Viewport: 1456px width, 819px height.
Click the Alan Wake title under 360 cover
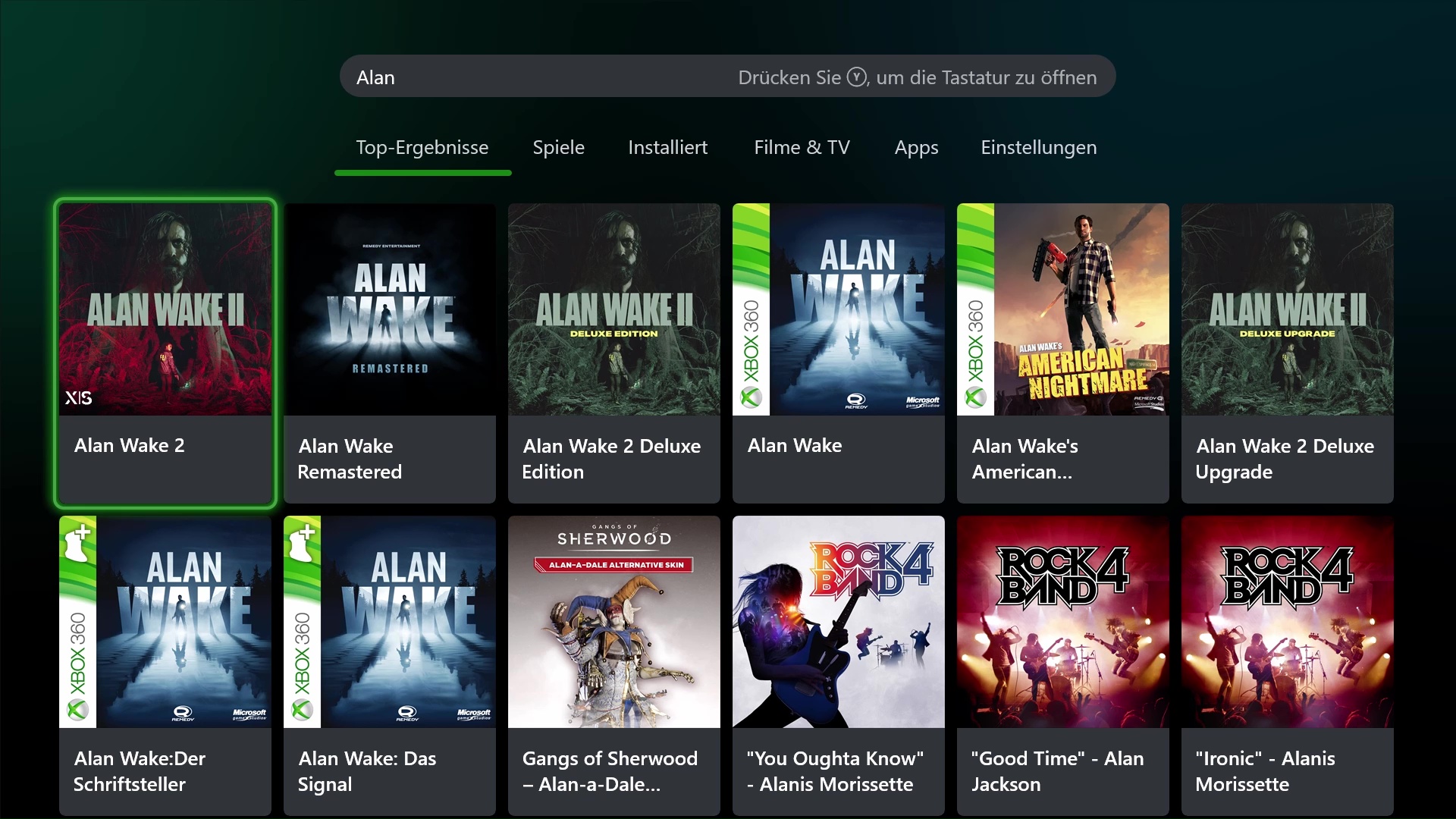pyautogui.click(x=794, y=445)
